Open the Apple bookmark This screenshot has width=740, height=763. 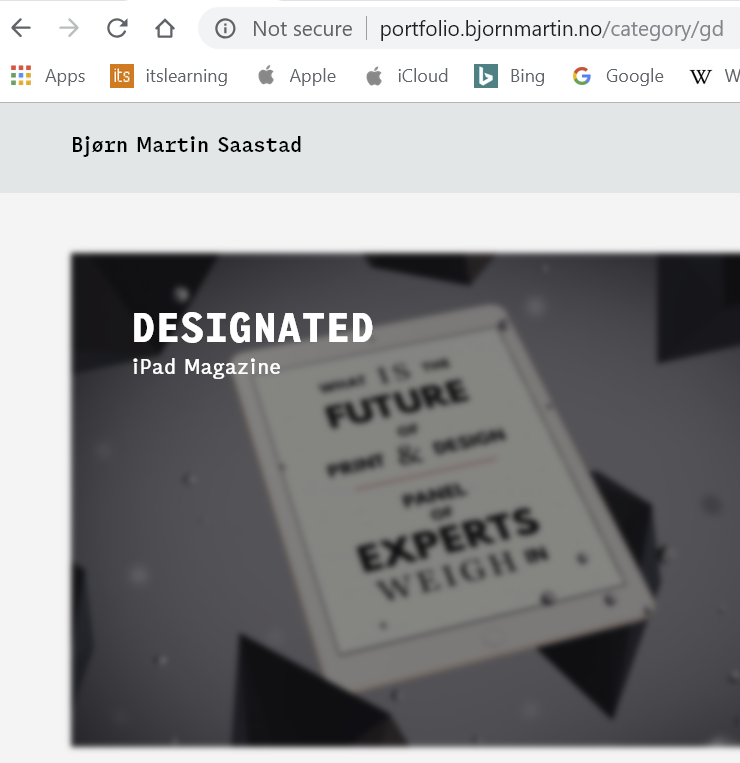(296, 76)
